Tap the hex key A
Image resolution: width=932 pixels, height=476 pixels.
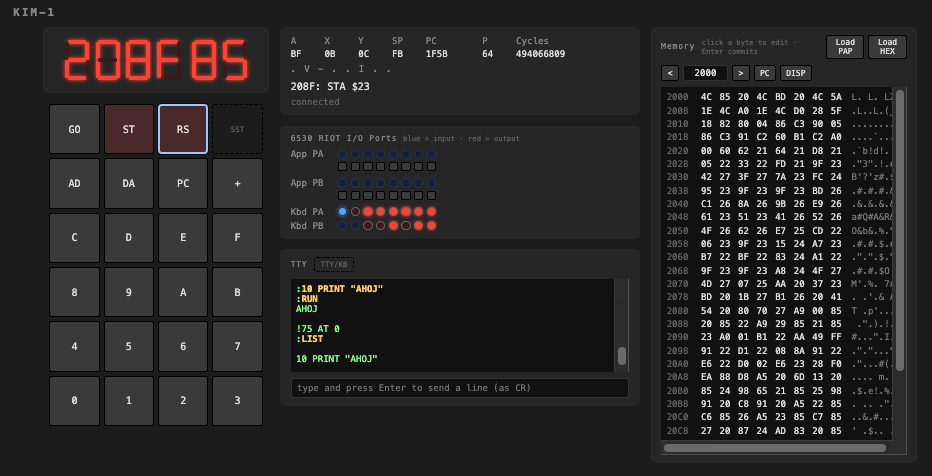(183, 292)
